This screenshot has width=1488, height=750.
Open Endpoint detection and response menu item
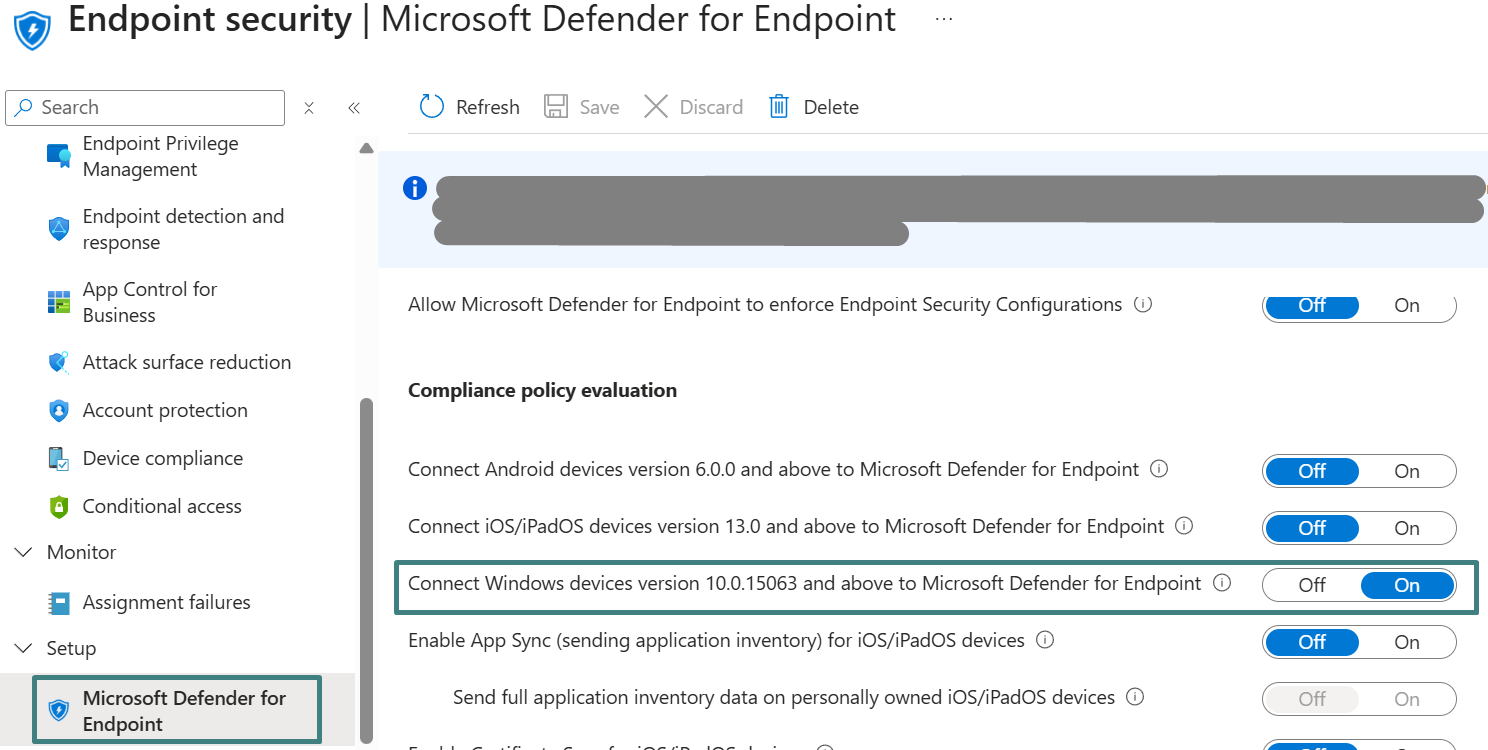pyautogui.click(x=183, y=229)
